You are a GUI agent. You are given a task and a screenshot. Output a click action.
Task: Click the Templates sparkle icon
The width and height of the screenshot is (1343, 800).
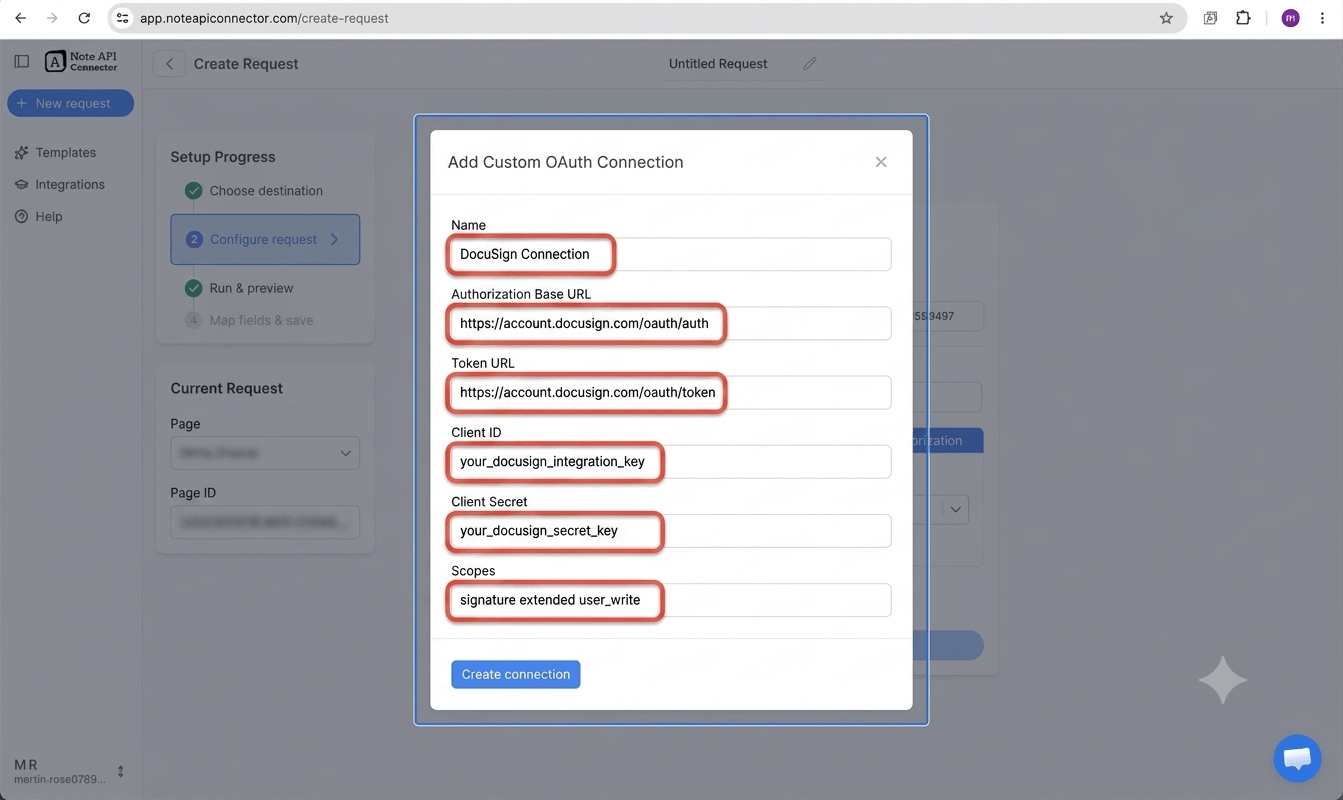coord(21,153)
